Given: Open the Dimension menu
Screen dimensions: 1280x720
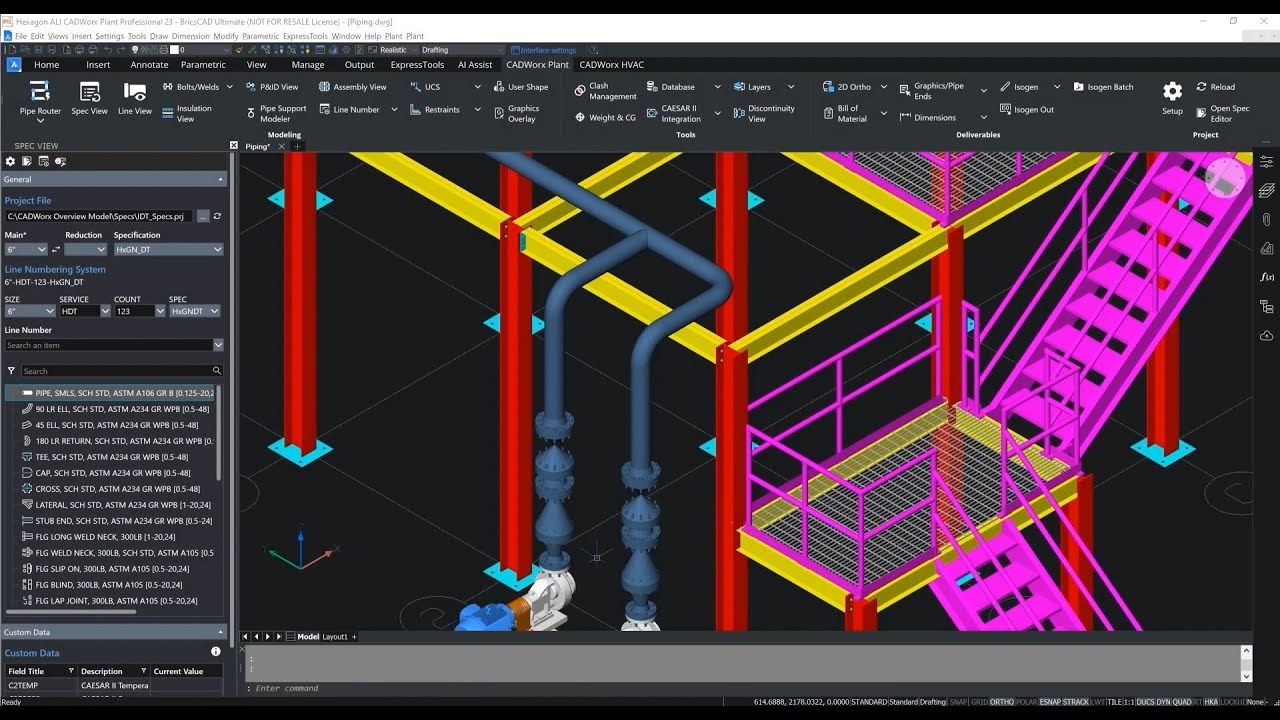Looking at the screenshot, I should tap(191, 36).
